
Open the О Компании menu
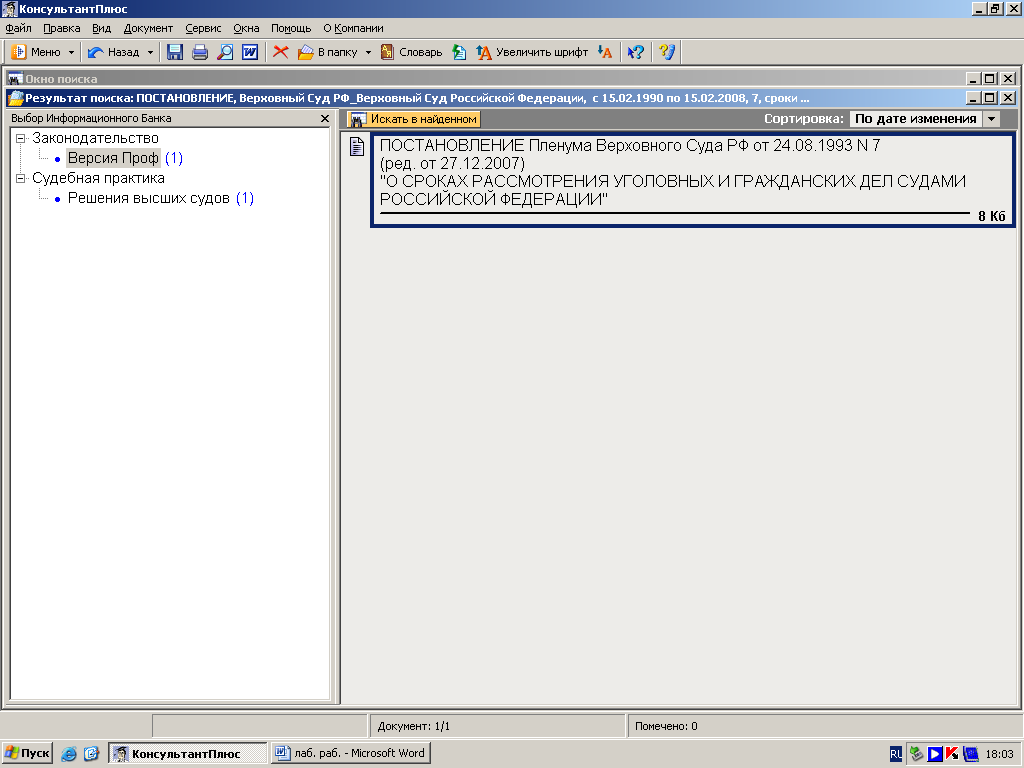coord(353,28)
